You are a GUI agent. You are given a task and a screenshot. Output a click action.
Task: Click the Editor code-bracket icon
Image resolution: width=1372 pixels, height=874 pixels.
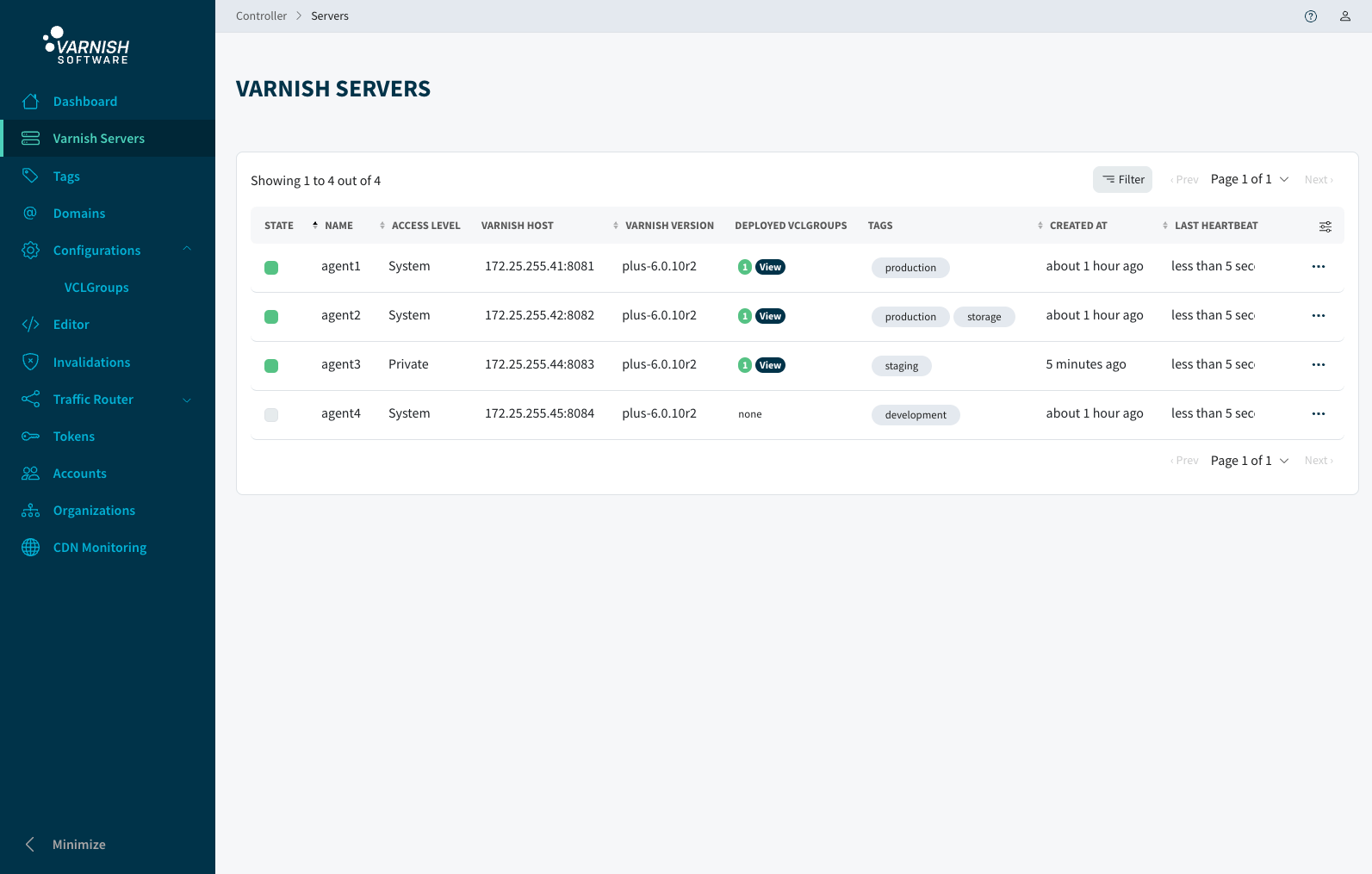tap(30, 325)
